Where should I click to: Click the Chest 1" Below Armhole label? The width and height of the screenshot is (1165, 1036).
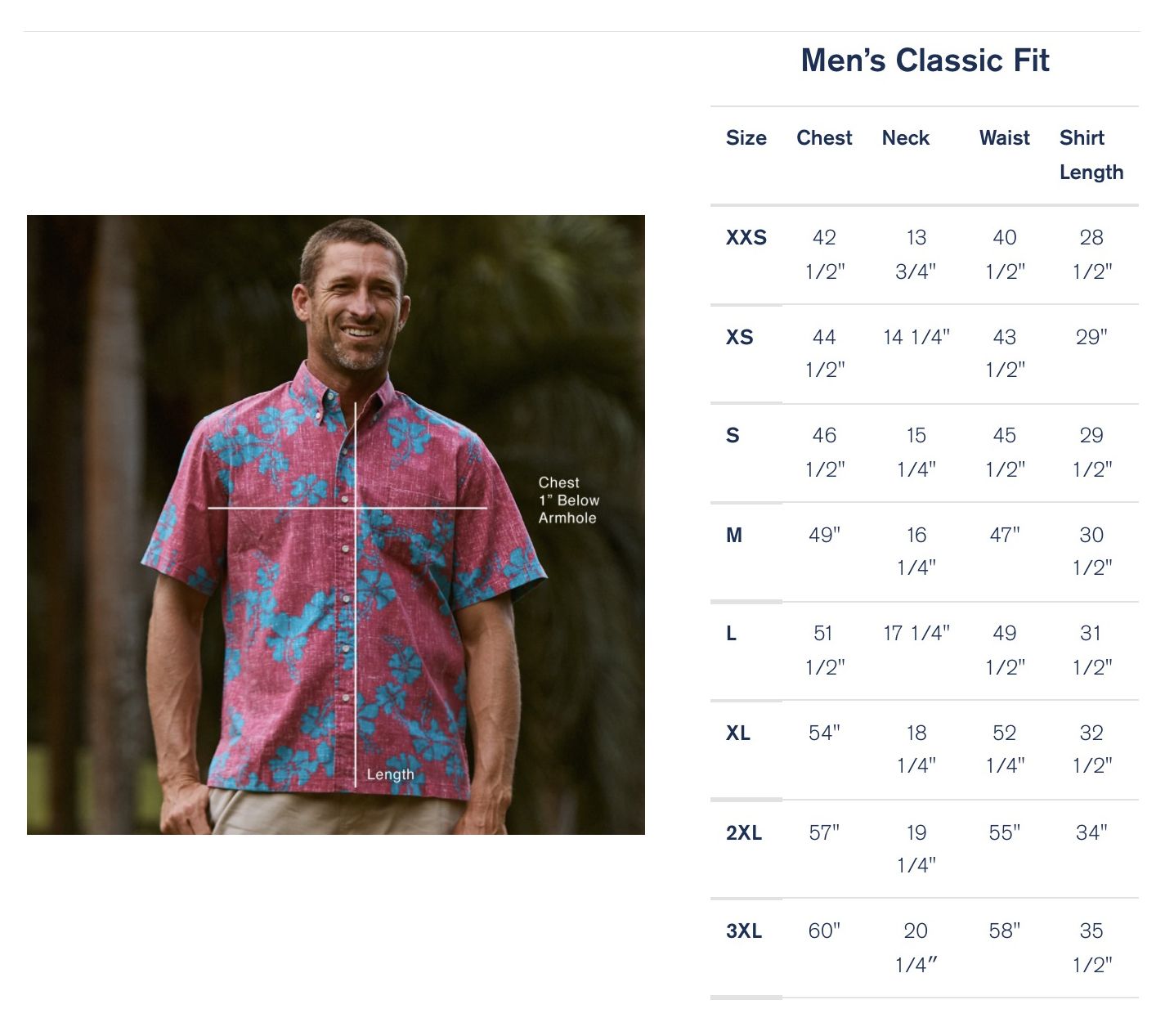pos(568,500)
